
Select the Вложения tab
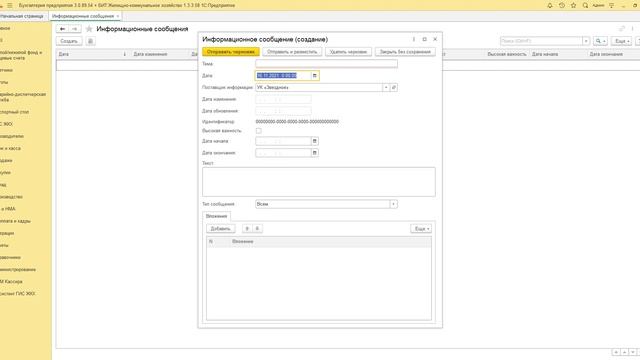click(x=216, y=216)
